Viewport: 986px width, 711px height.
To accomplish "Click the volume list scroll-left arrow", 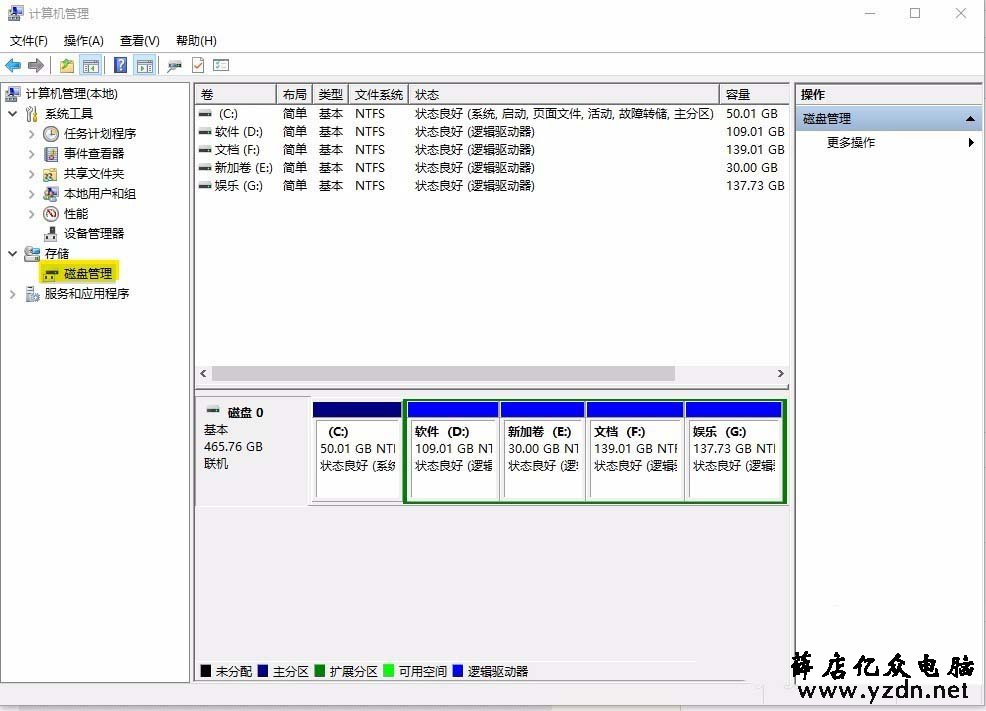I will [x=203, y=373].
